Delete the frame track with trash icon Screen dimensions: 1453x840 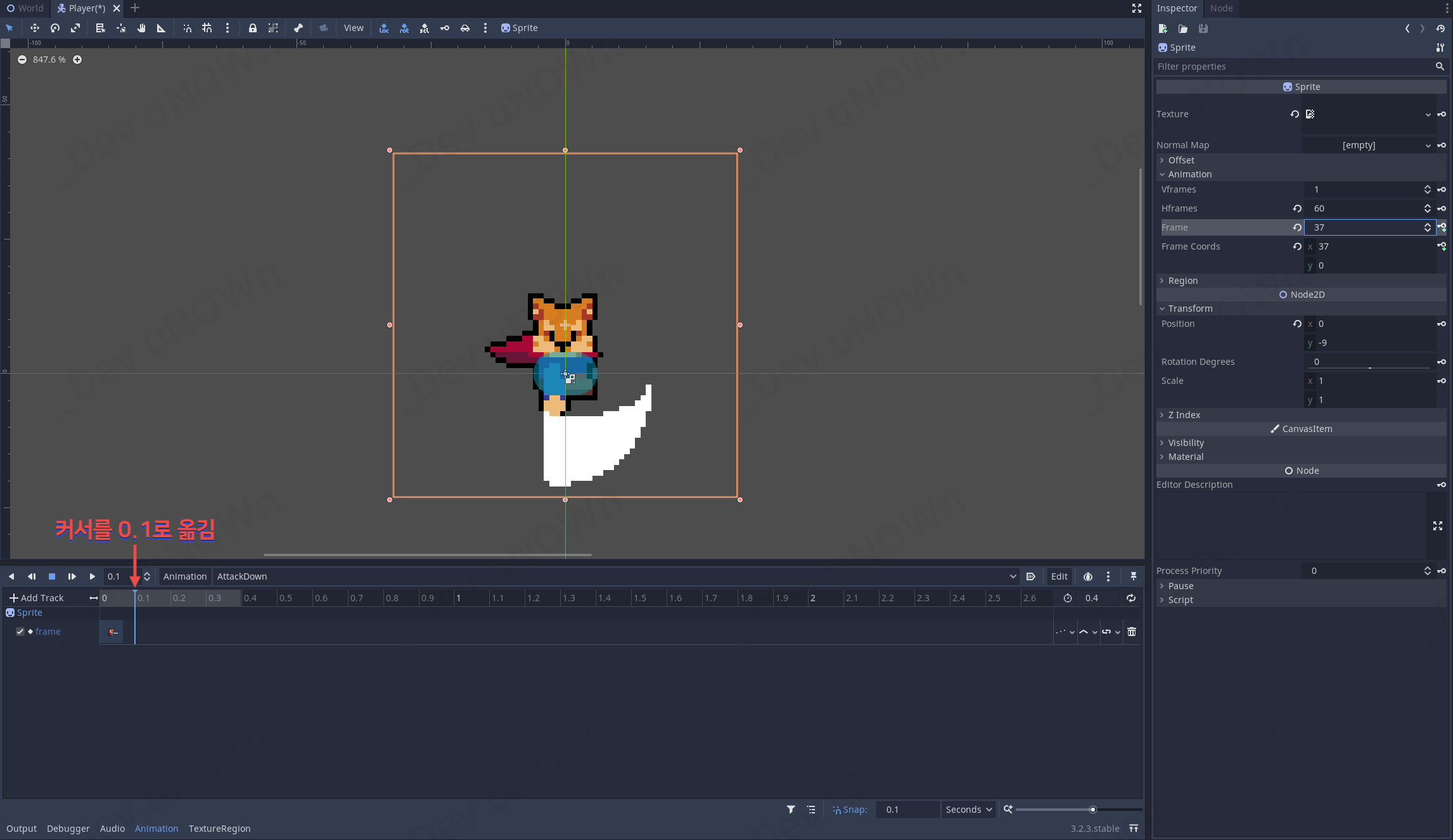[1132, 632]
